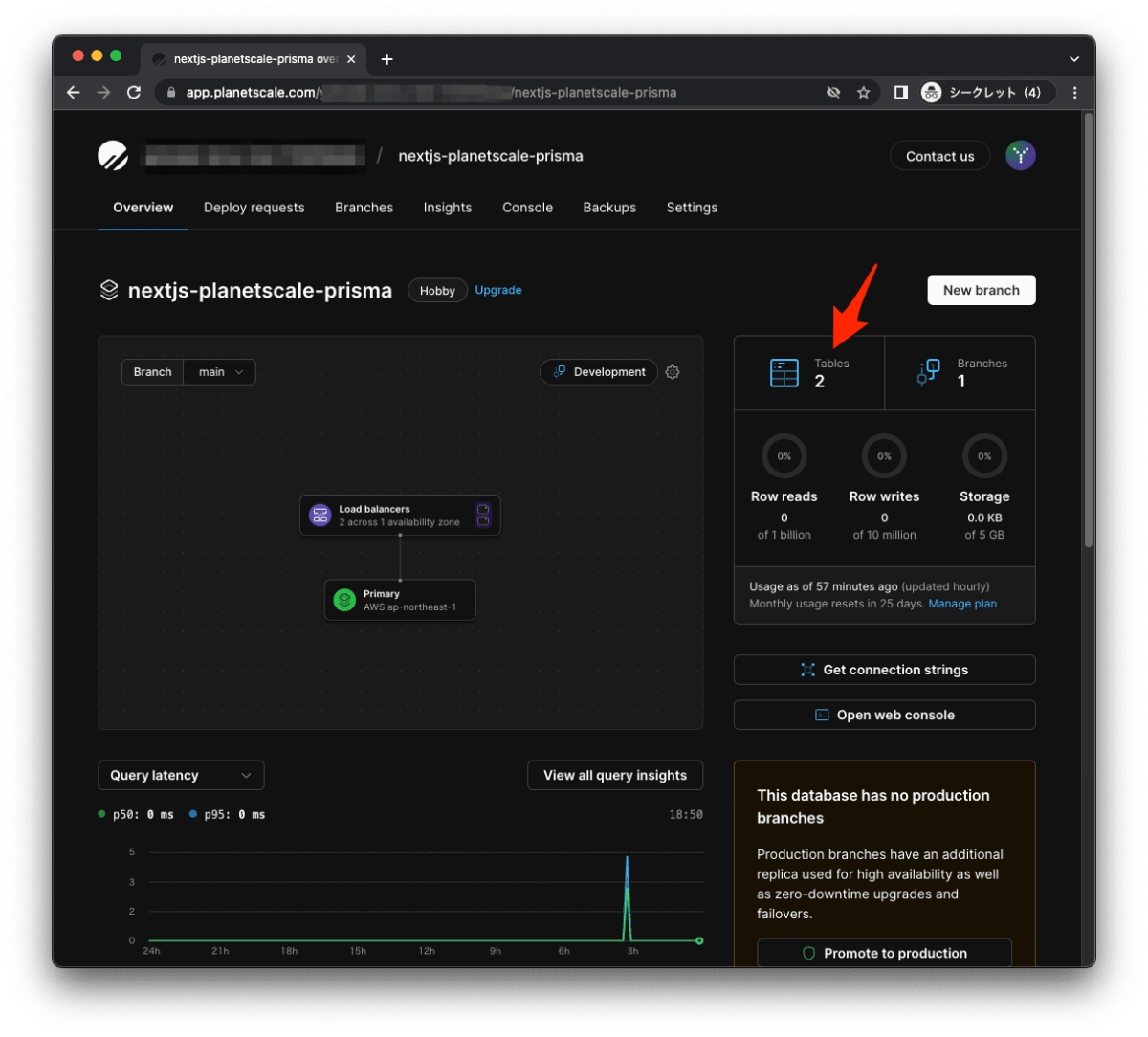1148x1037 pixels.
Task: Click the Row reads 0% gauge
Action: pos(784,456)
